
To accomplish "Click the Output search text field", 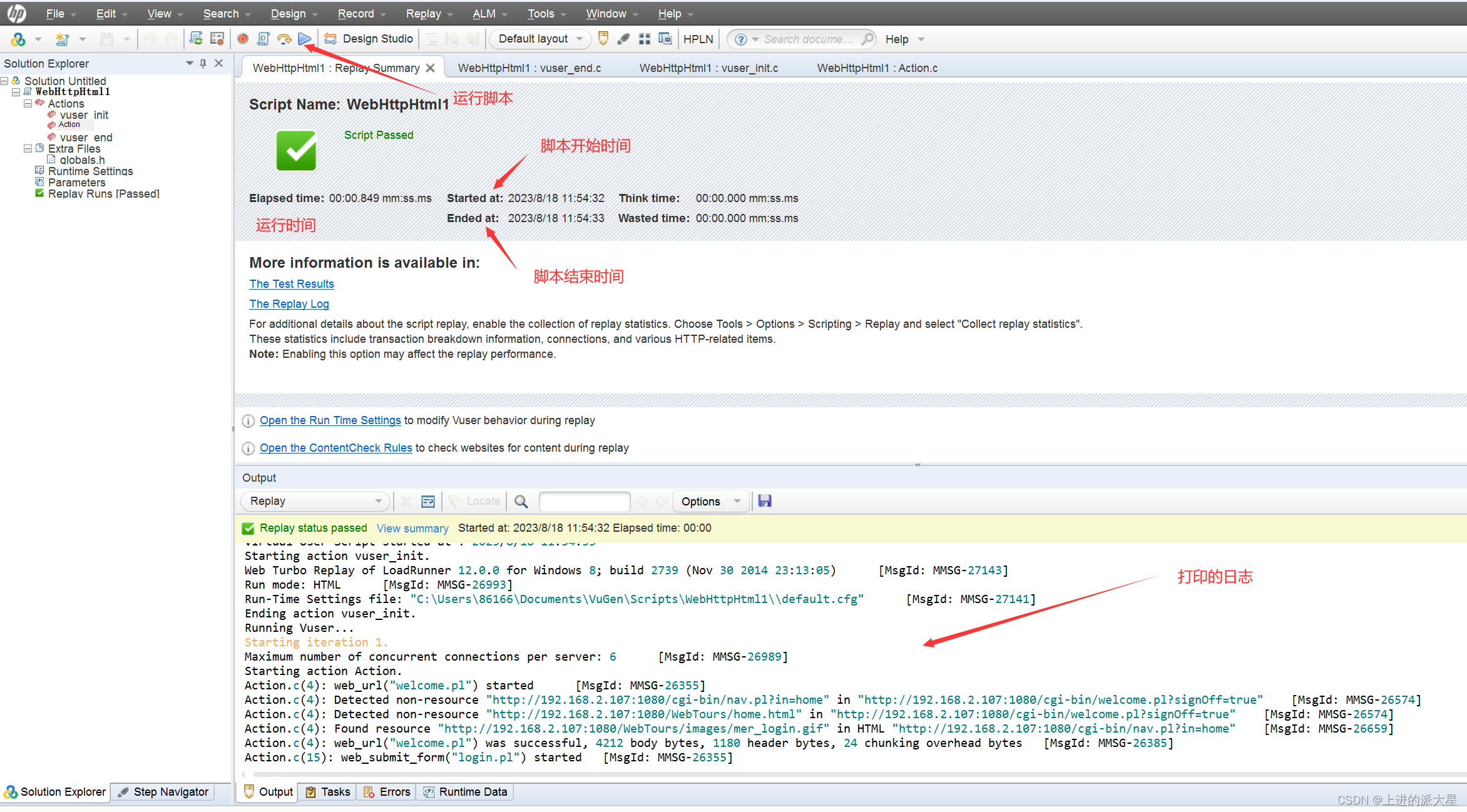I will pyautogui.click(x=584, y=501).
